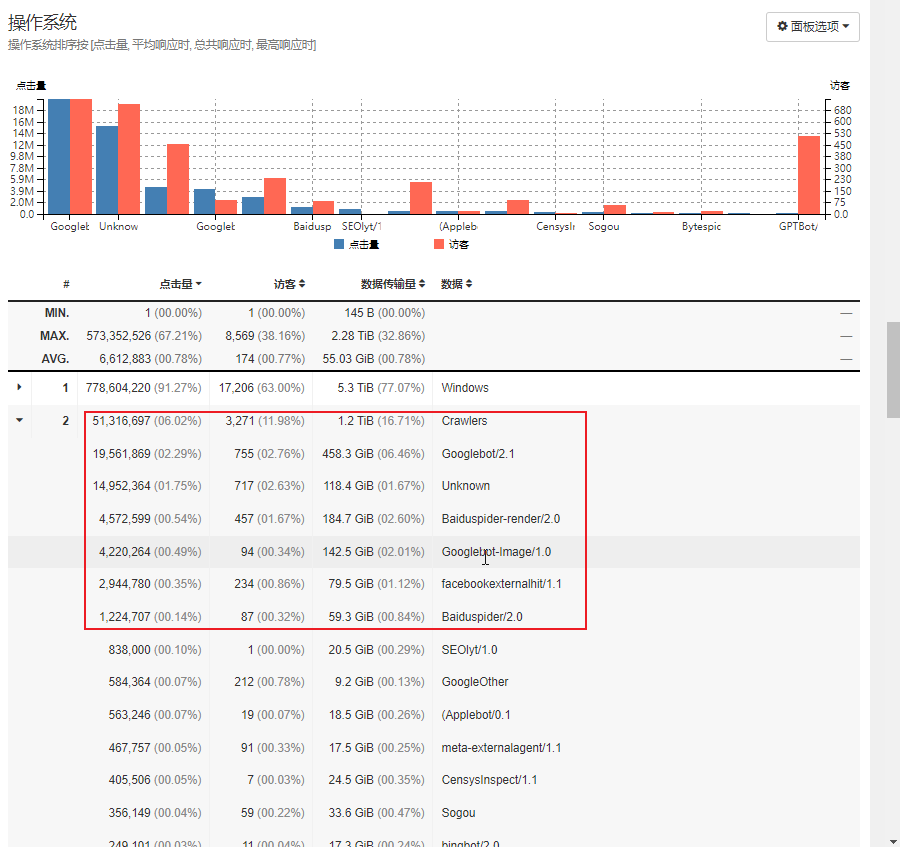
Task: Click the SEOlyt/1.0 row entry
Action: (x=469, y=650)
